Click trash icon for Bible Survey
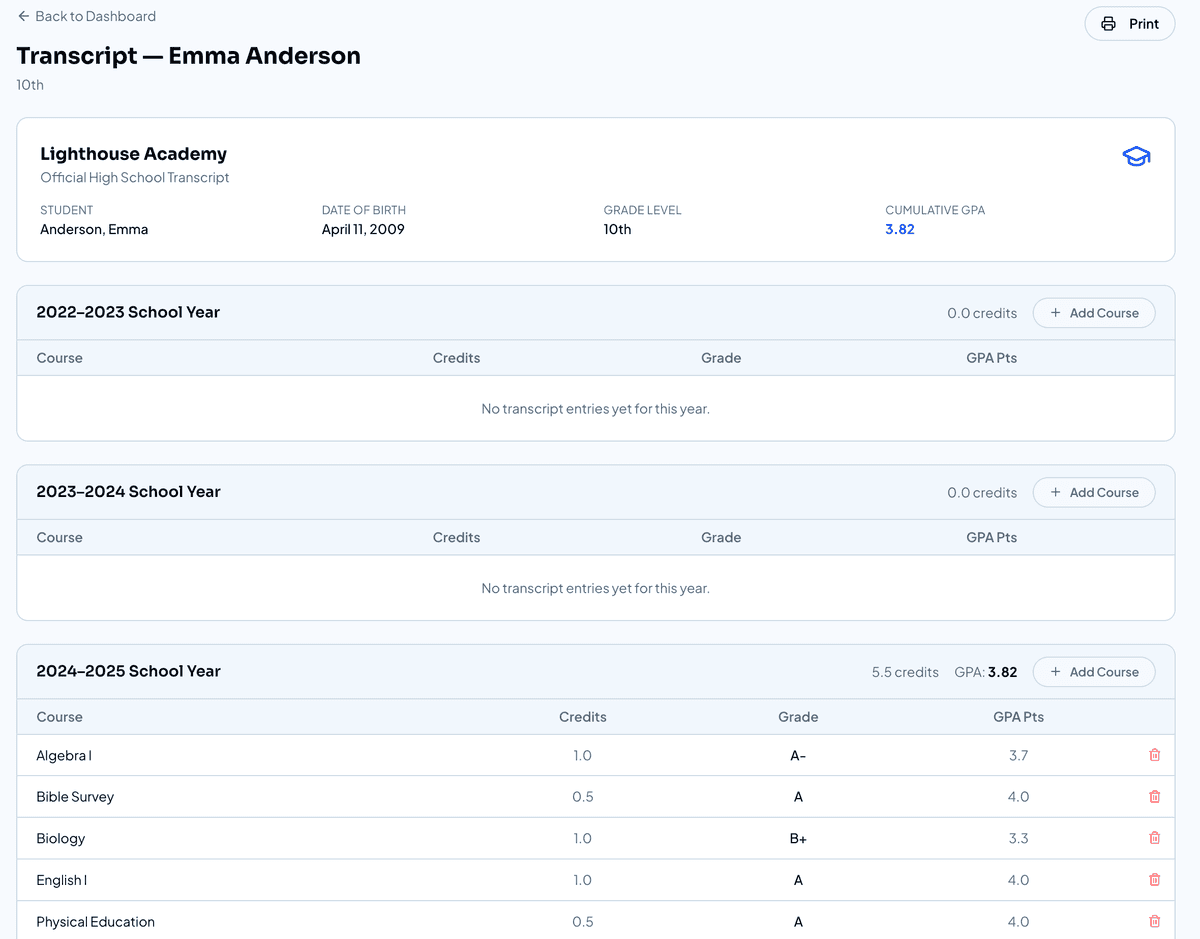Image resolution: width=1200 pixels, height=939 pixels. tap(1154, 797)
